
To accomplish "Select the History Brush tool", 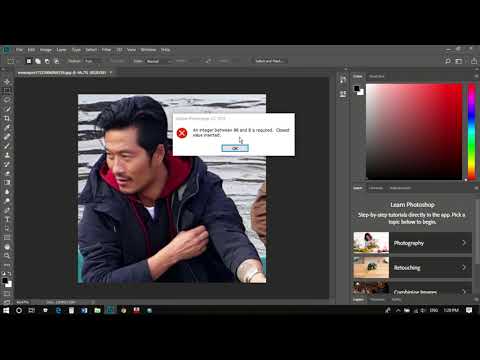I will 7,164.
